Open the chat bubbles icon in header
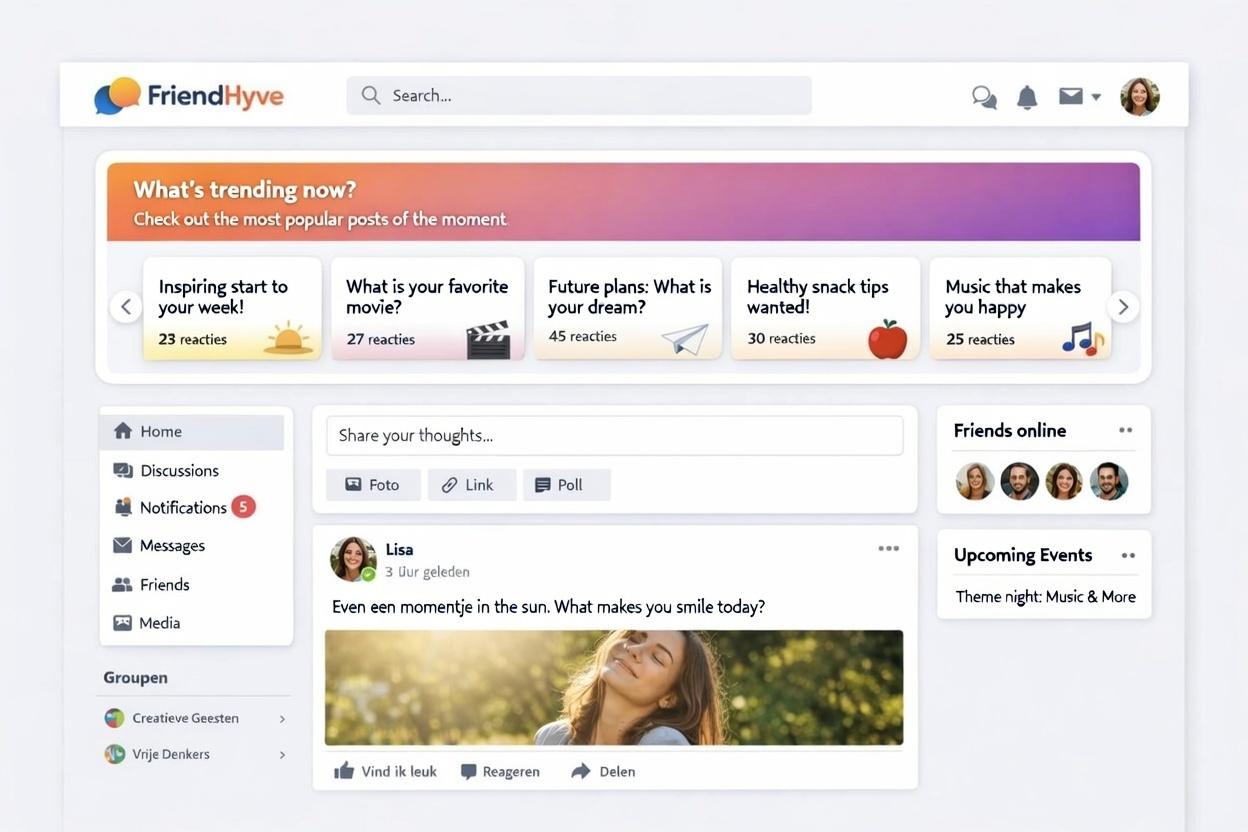1248x832 pixels. (x=984, y=97)
